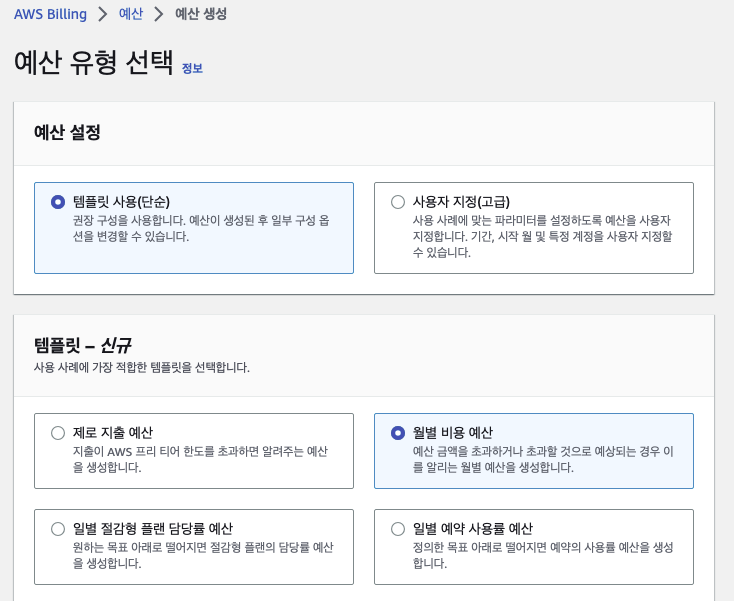Click the 예산 생성 breadcrumb text

[x=201, y=14]
